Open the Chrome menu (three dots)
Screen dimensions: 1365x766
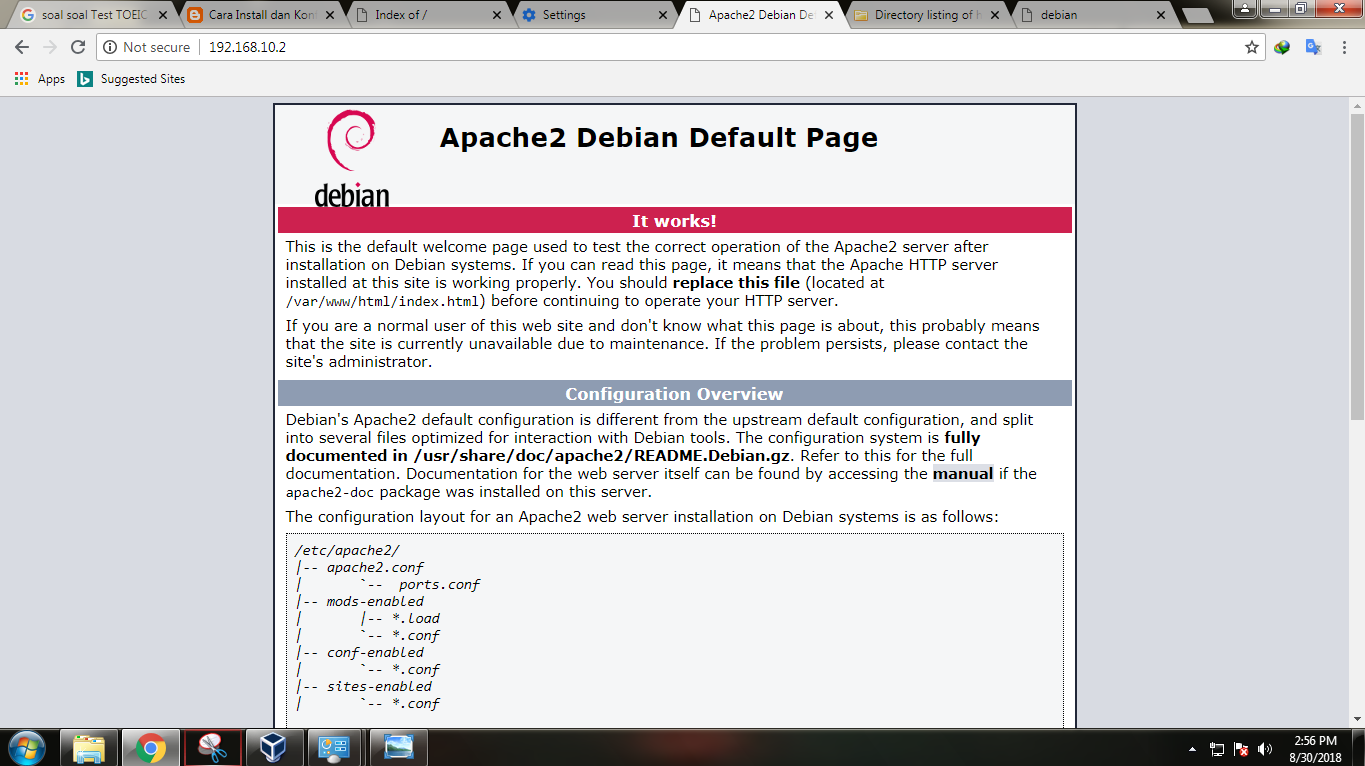point(1345,47)
